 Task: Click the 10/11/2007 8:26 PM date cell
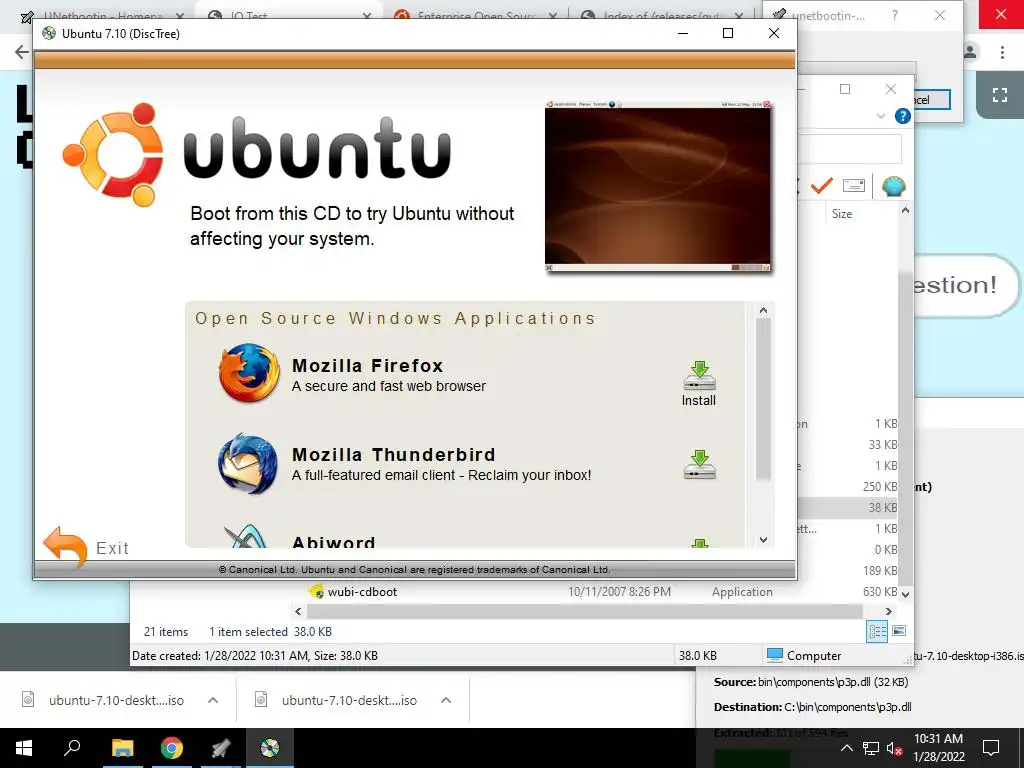(619, 592)
